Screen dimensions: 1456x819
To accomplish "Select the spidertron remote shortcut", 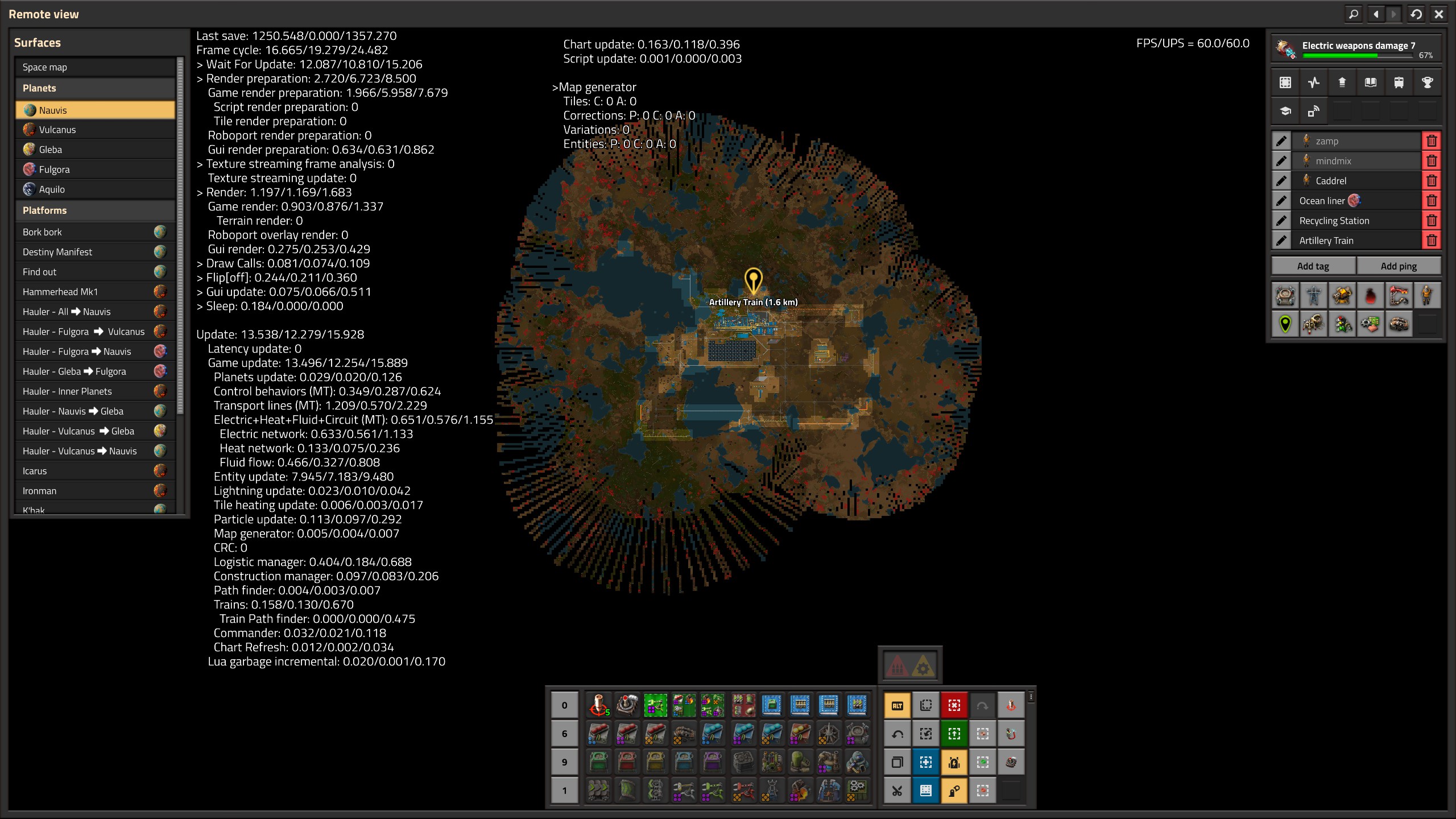I will (1011, 762).
